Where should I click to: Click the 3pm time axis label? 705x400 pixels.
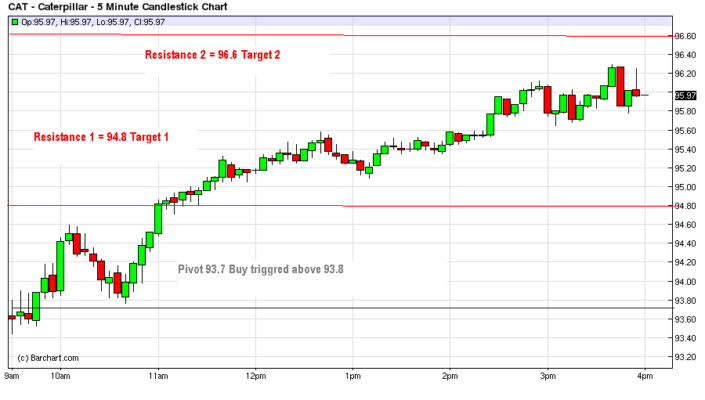548,376
